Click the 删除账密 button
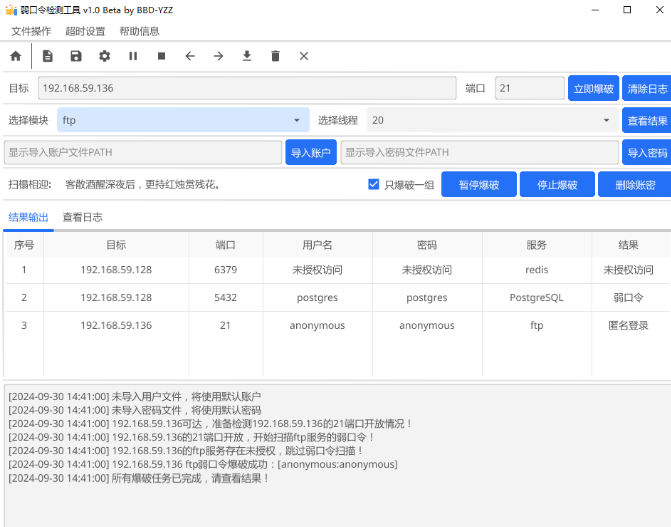The image size is (671, 527). tap(635, 185)
